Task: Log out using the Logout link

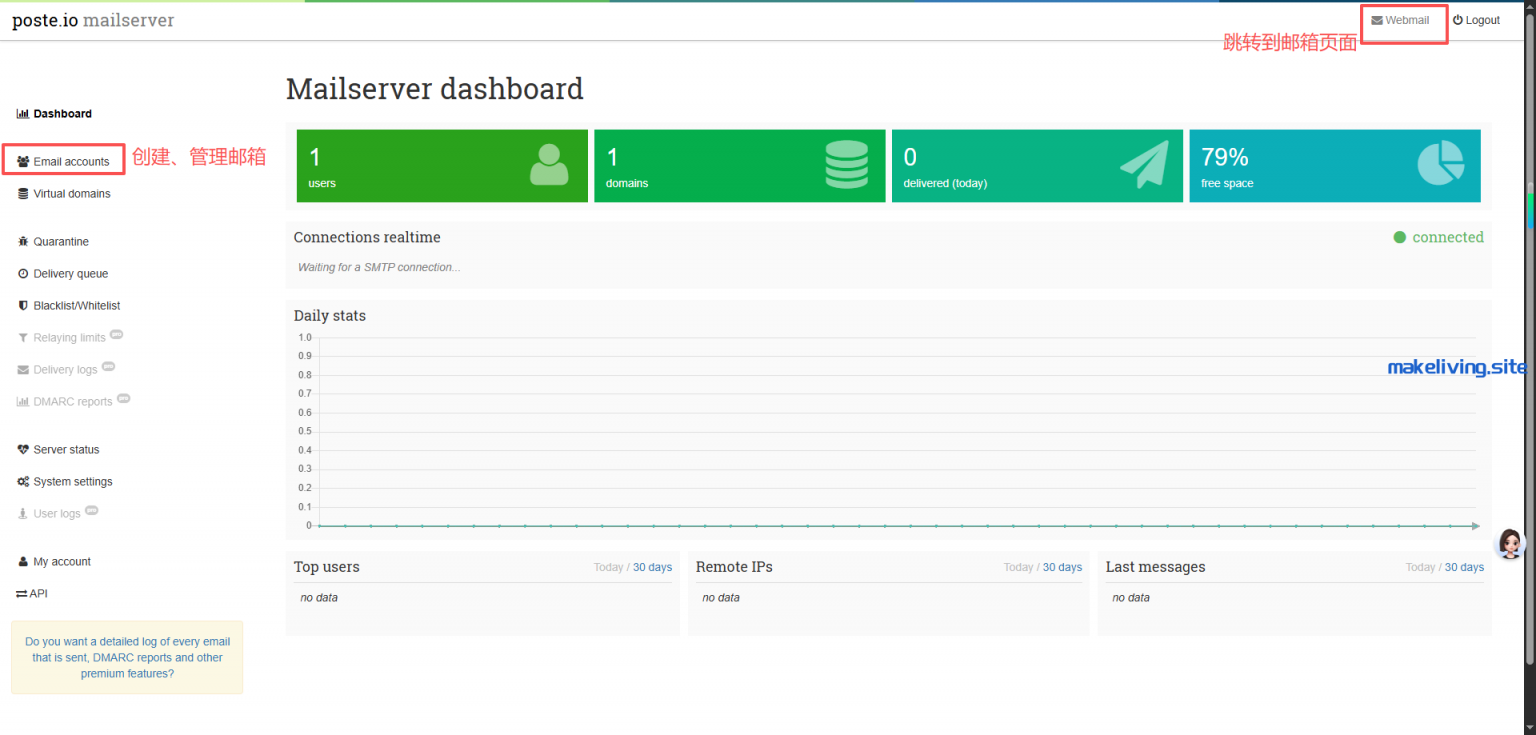Action: tap(1477, 20)
